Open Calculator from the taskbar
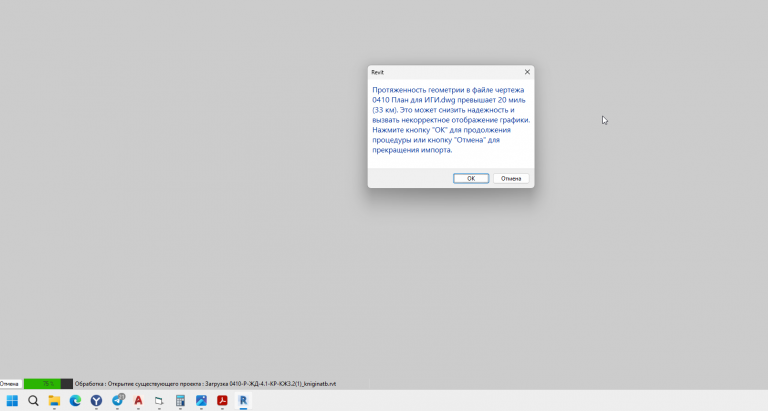This screenshot has width=768, height=411. (180, 401)
